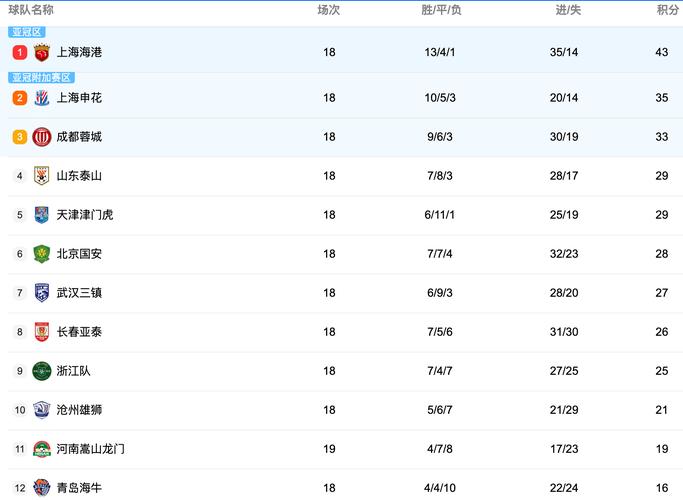Screen dimensions: 683x500
Task: Click the Qingdao Hainiu (青岛海牛) team crest
Action: tap(41, 488)
